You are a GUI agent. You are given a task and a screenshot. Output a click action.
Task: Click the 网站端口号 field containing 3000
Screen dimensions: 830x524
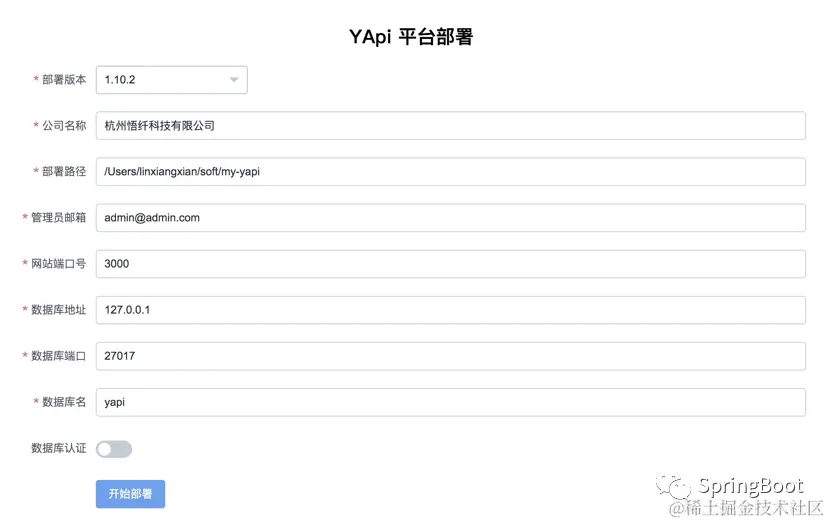450,264
